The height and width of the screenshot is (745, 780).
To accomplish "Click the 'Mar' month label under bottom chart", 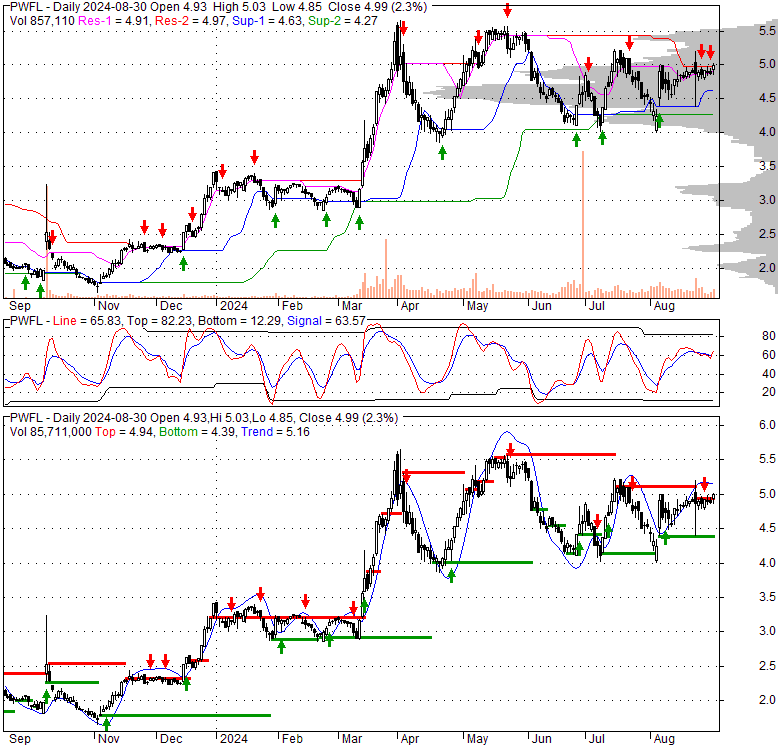I will pos(352,739).
